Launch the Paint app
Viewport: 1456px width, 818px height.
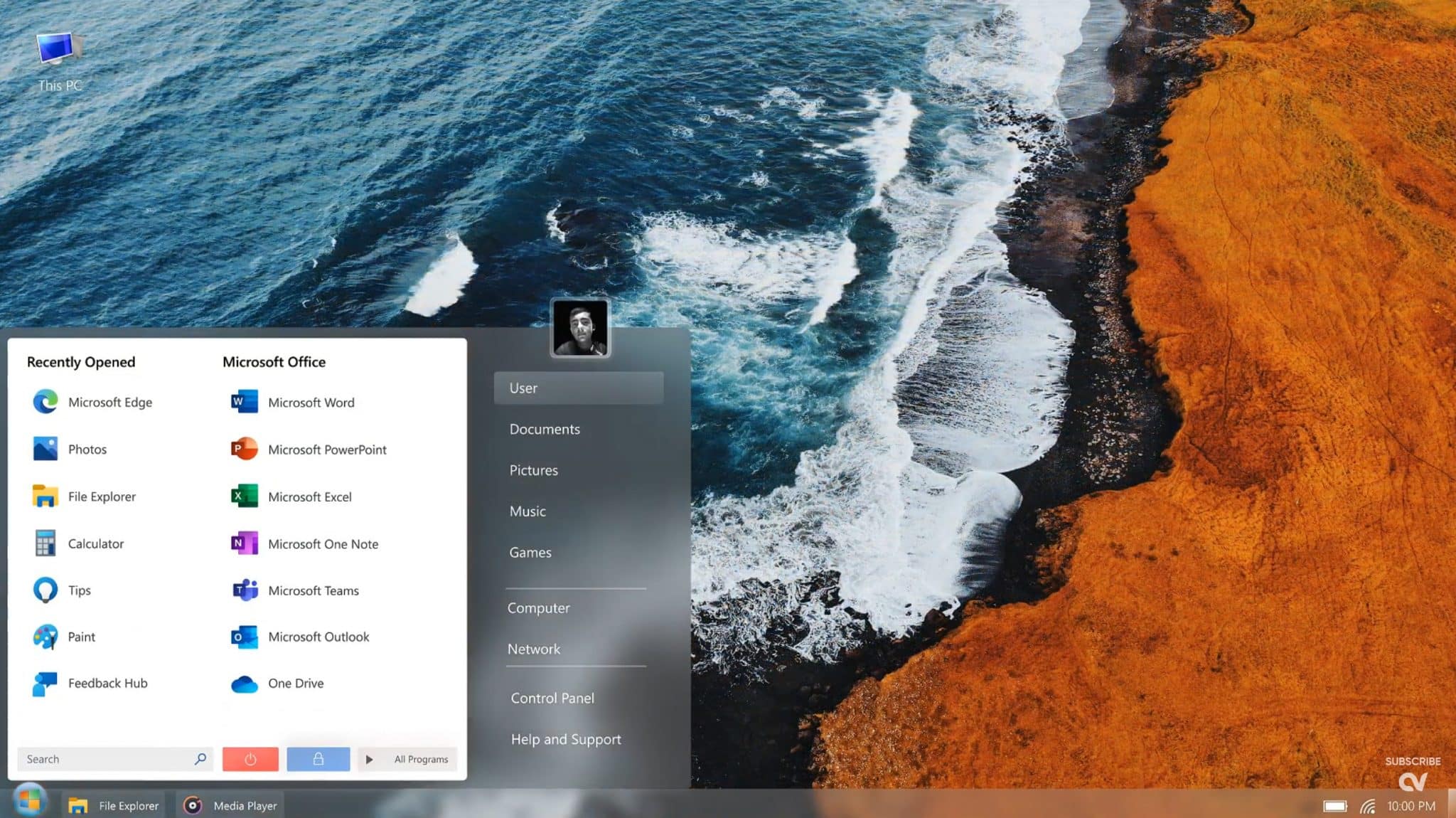[x=82, y=637]
